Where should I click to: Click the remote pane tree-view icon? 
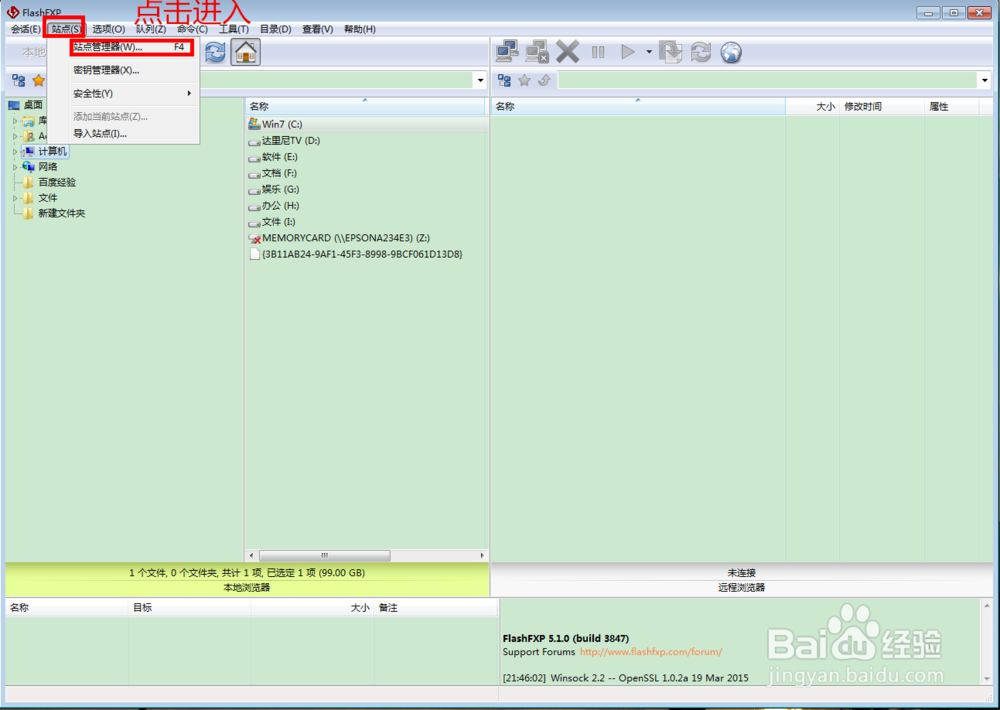(504, 80)
